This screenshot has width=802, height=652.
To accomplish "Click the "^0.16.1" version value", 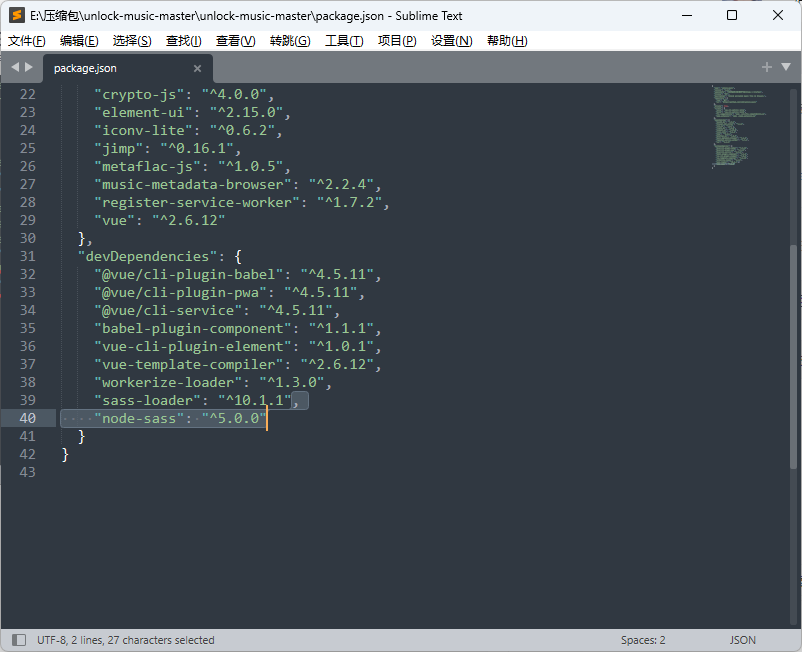I will [197, 149].
